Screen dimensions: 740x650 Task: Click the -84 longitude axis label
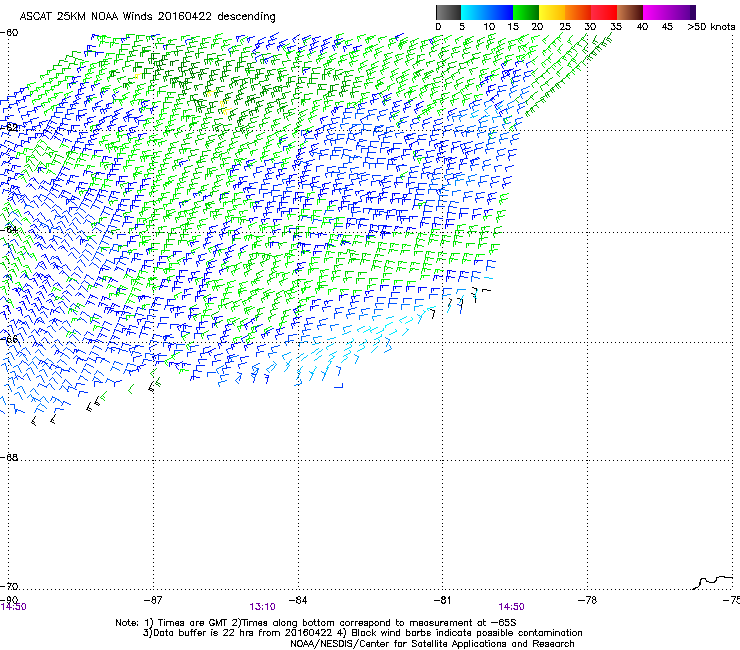click(x=298, y=600)
